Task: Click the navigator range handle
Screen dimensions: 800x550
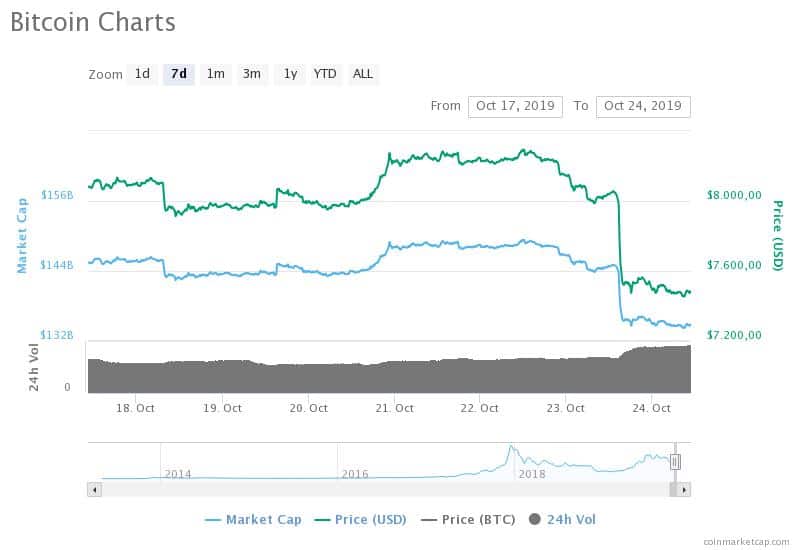Action: [x=675, y=462]
